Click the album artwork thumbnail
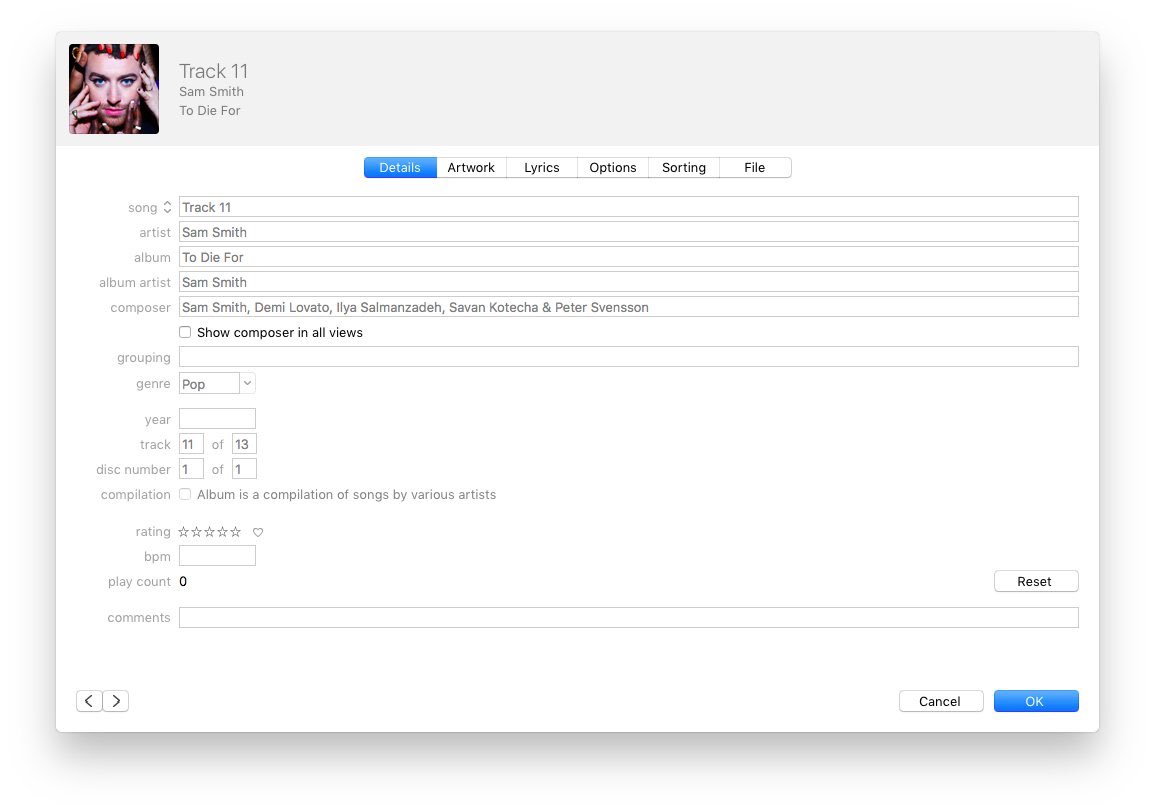This screenshot has height=812, width=1155. coord(114,89)
